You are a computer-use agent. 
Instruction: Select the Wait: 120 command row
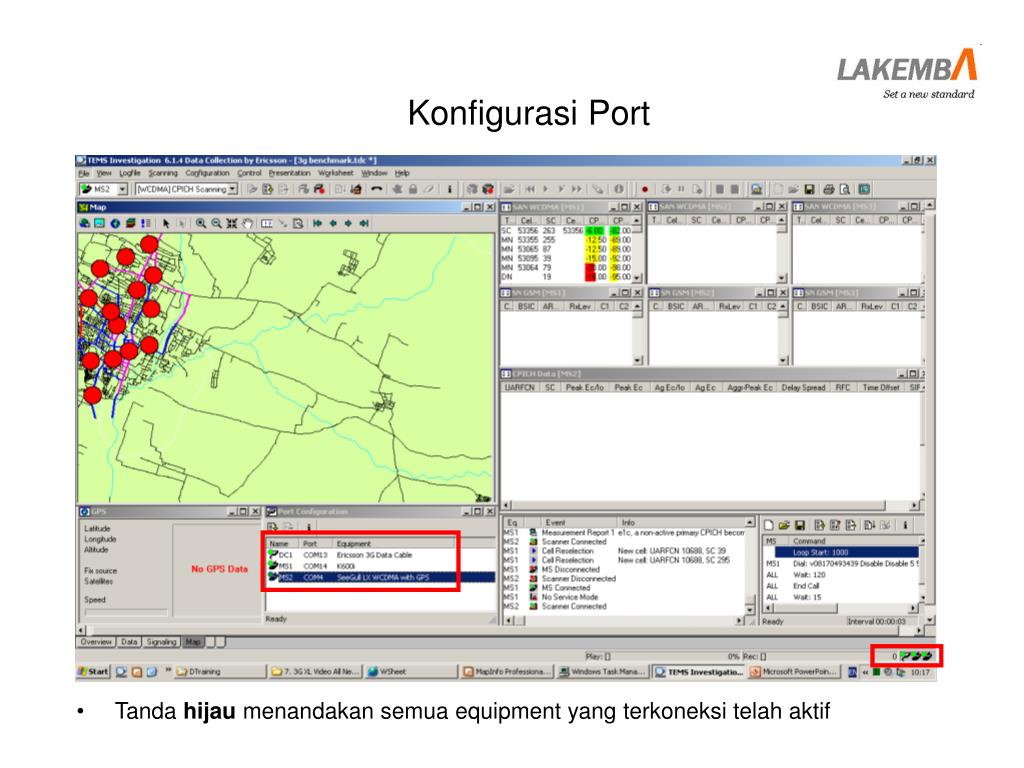pyautogui.click(x=841, y=575)
